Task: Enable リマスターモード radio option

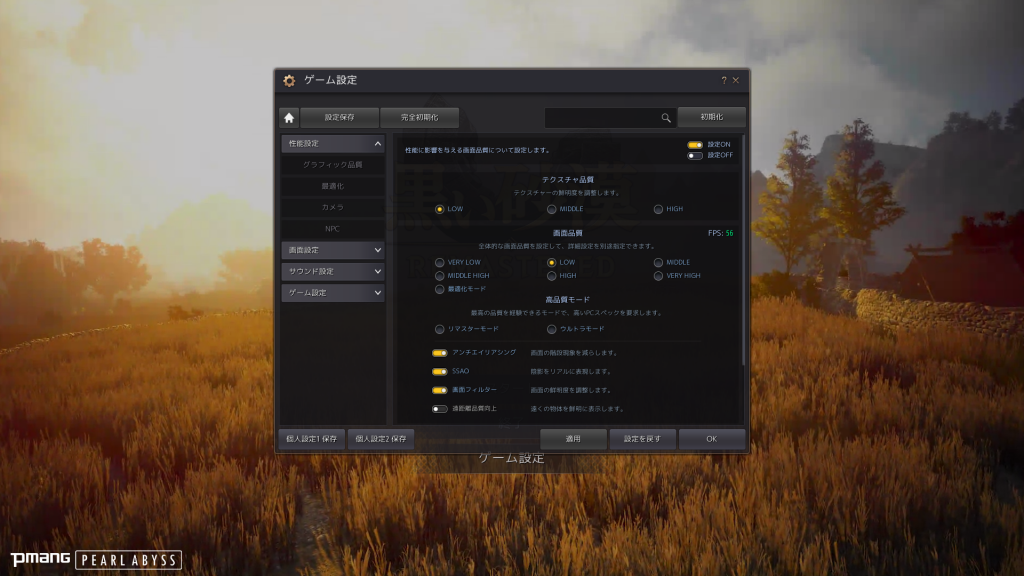Action: pyautogui.click(x=440, y=329)
